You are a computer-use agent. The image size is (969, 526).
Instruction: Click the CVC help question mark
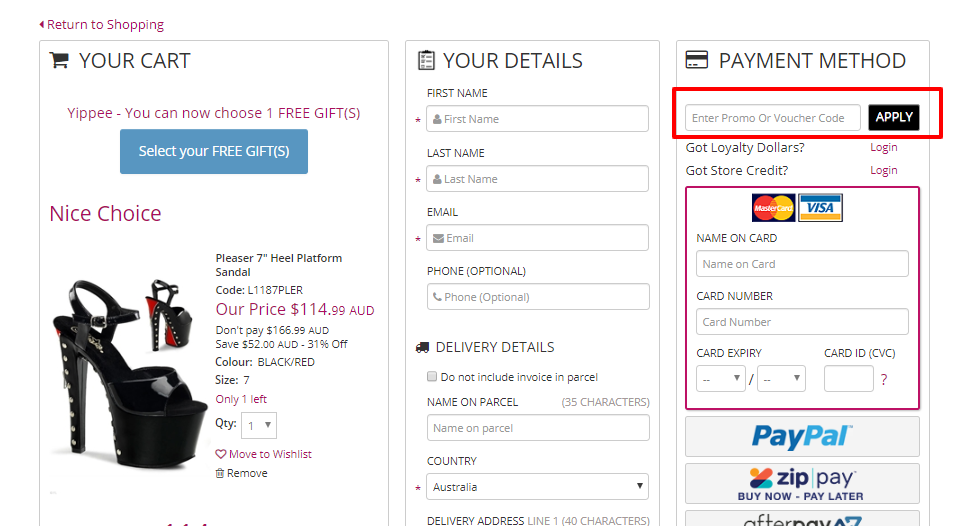(884, 380)
